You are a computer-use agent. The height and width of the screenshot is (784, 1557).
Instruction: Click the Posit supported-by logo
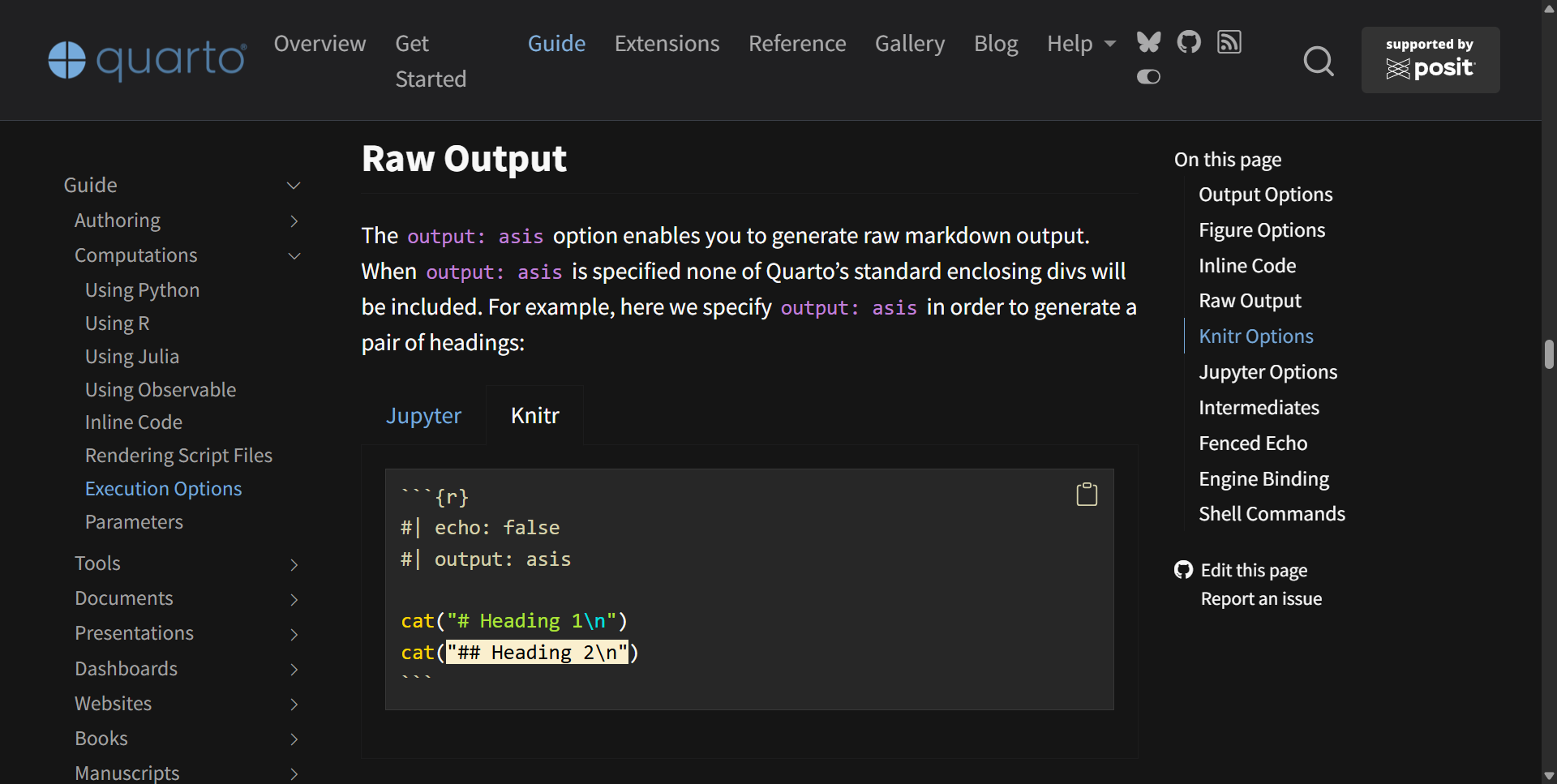point(1430,60)
